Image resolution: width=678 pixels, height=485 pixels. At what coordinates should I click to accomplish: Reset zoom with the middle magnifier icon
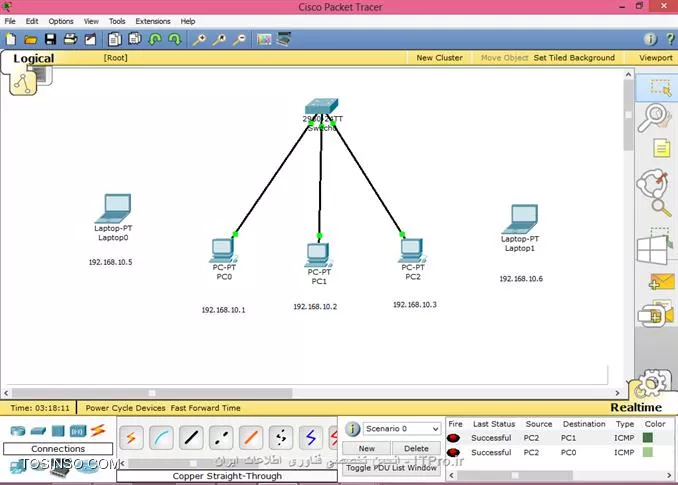point(219,40)
